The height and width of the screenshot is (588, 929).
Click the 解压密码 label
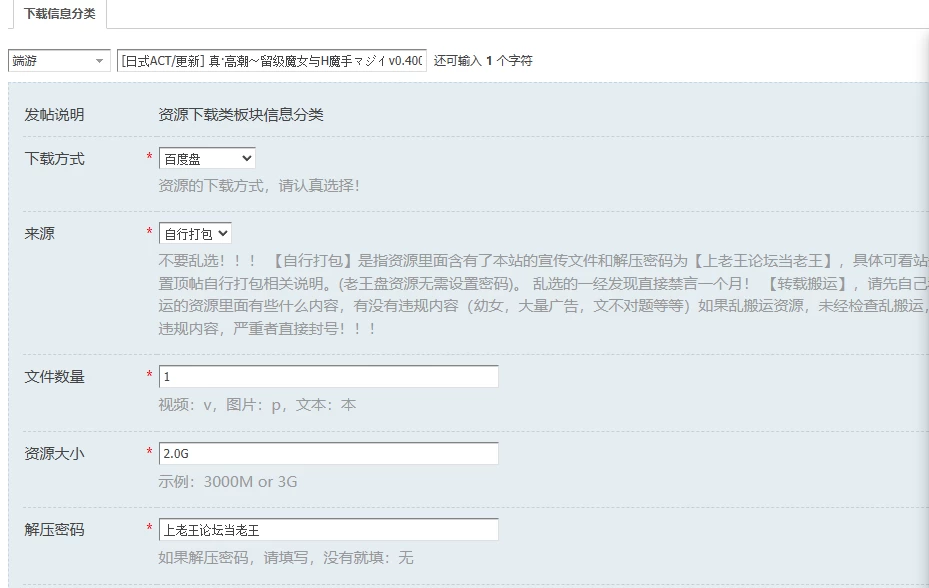click(55, 530)
